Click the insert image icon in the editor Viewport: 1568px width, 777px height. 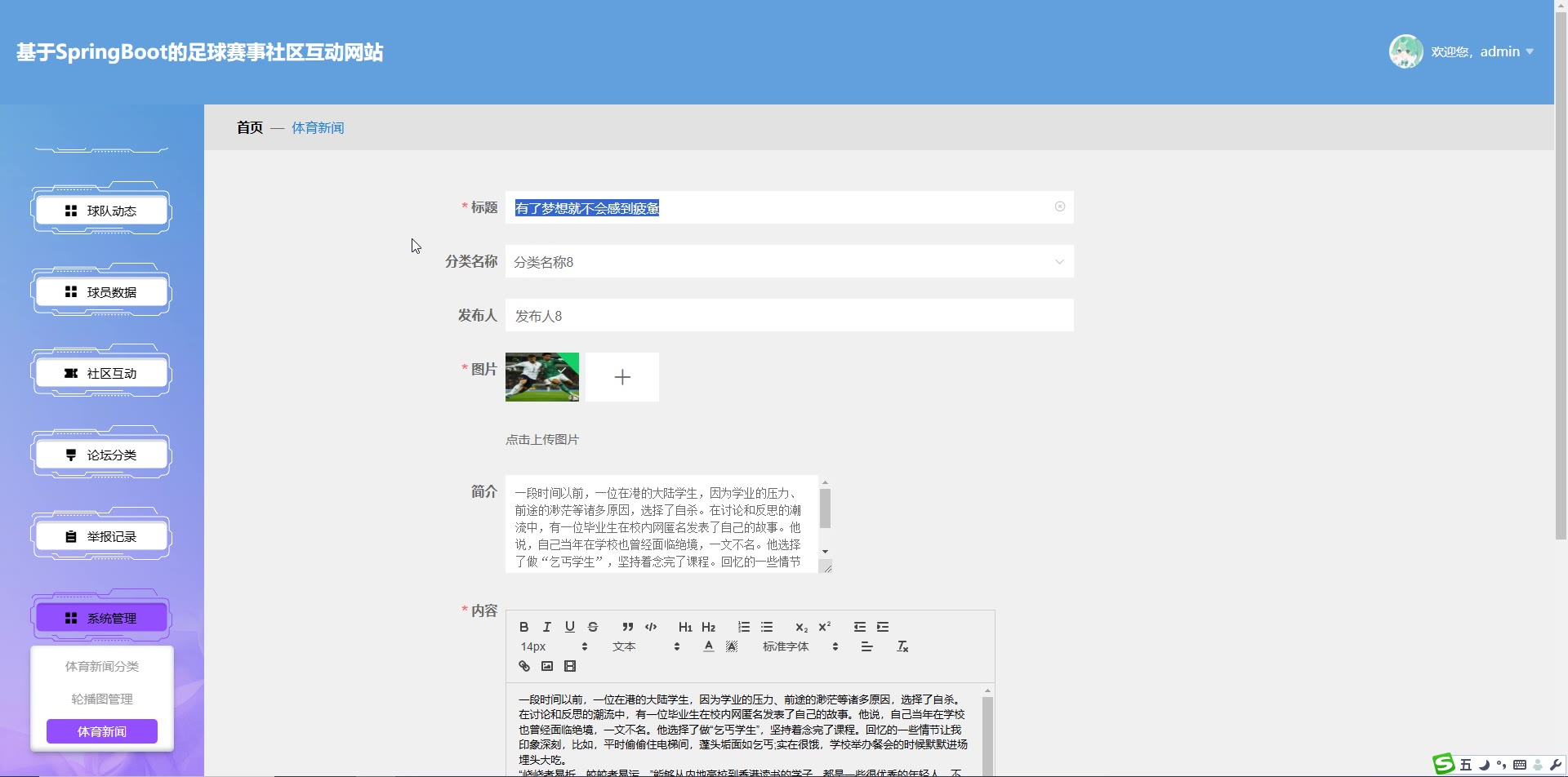546,666
